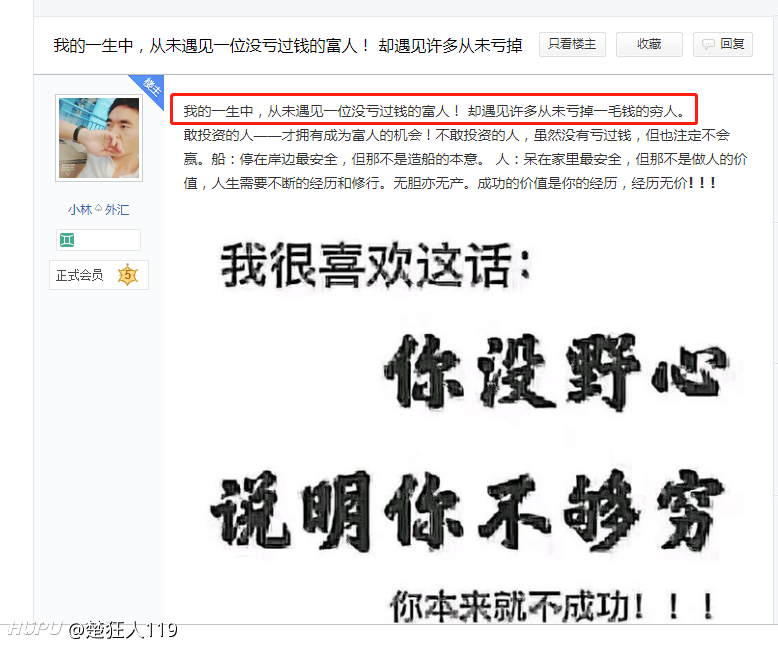Click the 只看楼主 button
The image size is (778, 645).
[x=572, y=45]
